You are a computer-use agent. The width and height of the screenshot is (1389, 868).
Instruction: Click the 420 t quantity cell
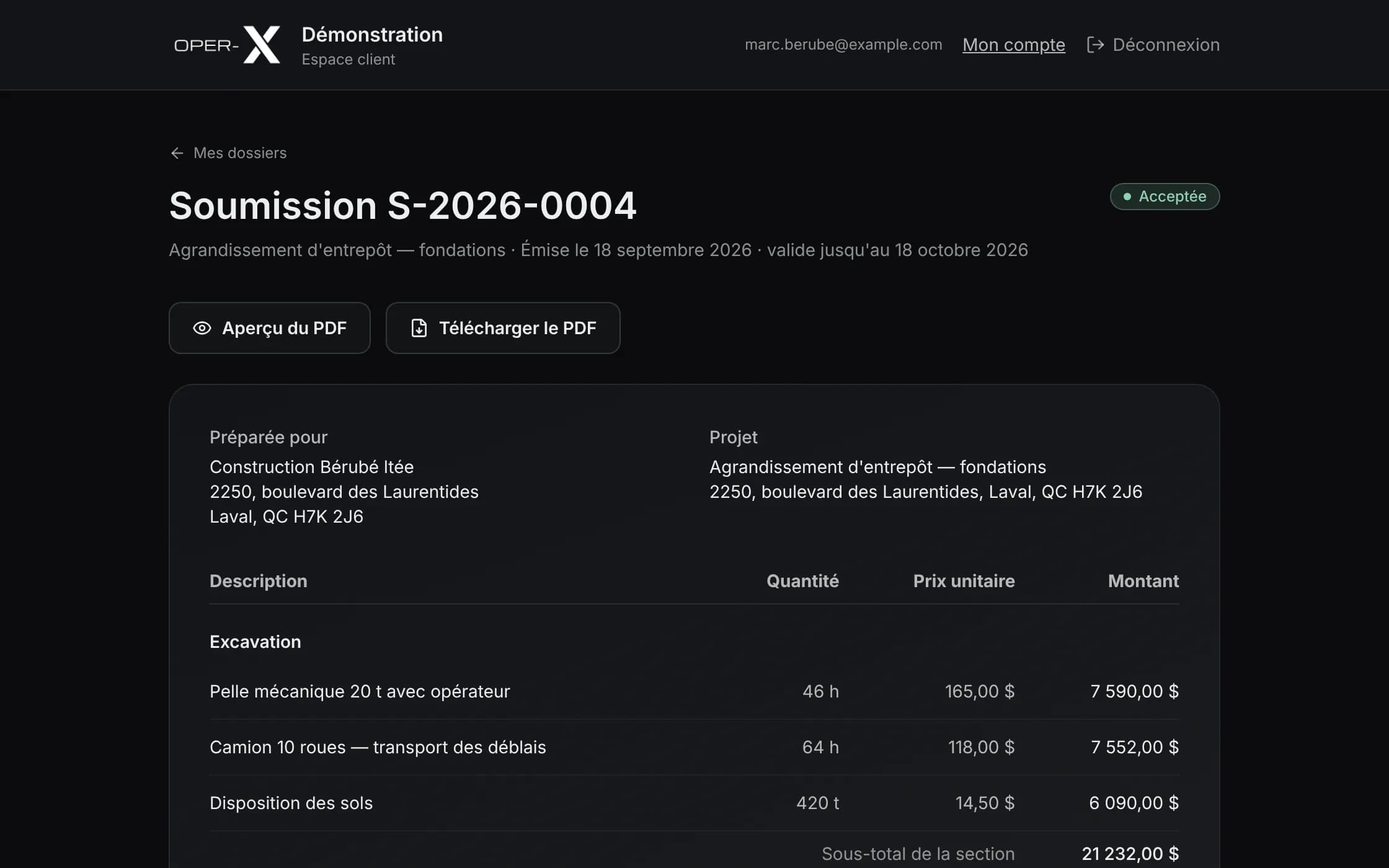coord(817,803)
